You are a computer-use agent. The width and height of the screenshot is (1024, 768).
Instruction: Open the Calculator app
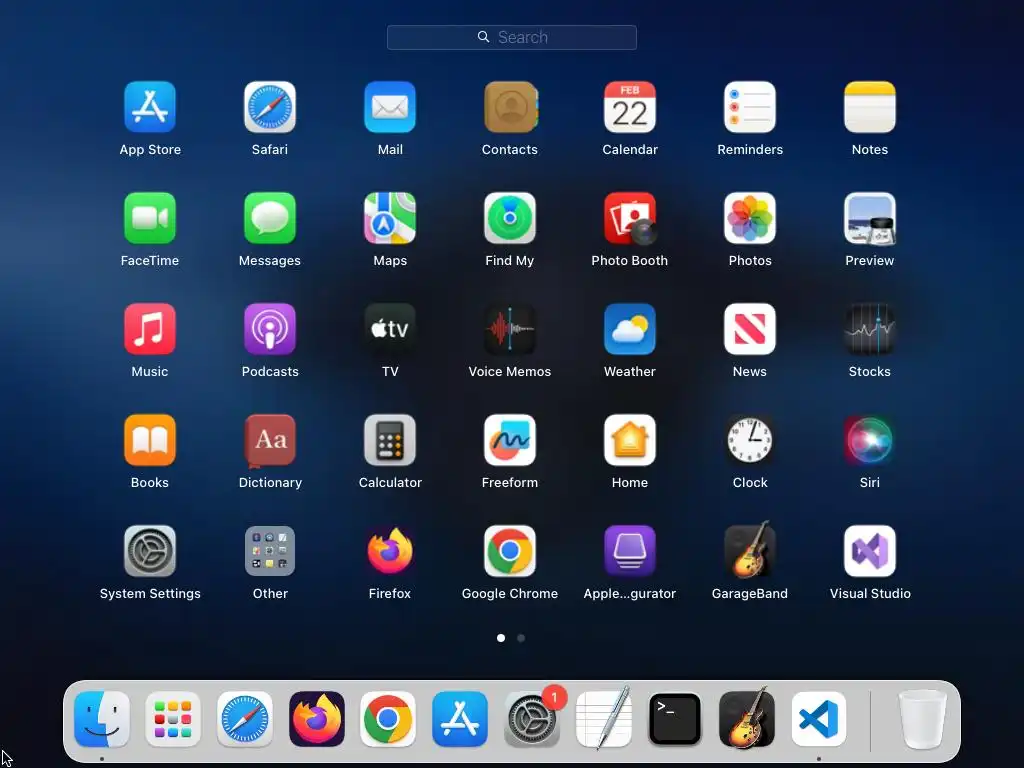pos(390,440)
